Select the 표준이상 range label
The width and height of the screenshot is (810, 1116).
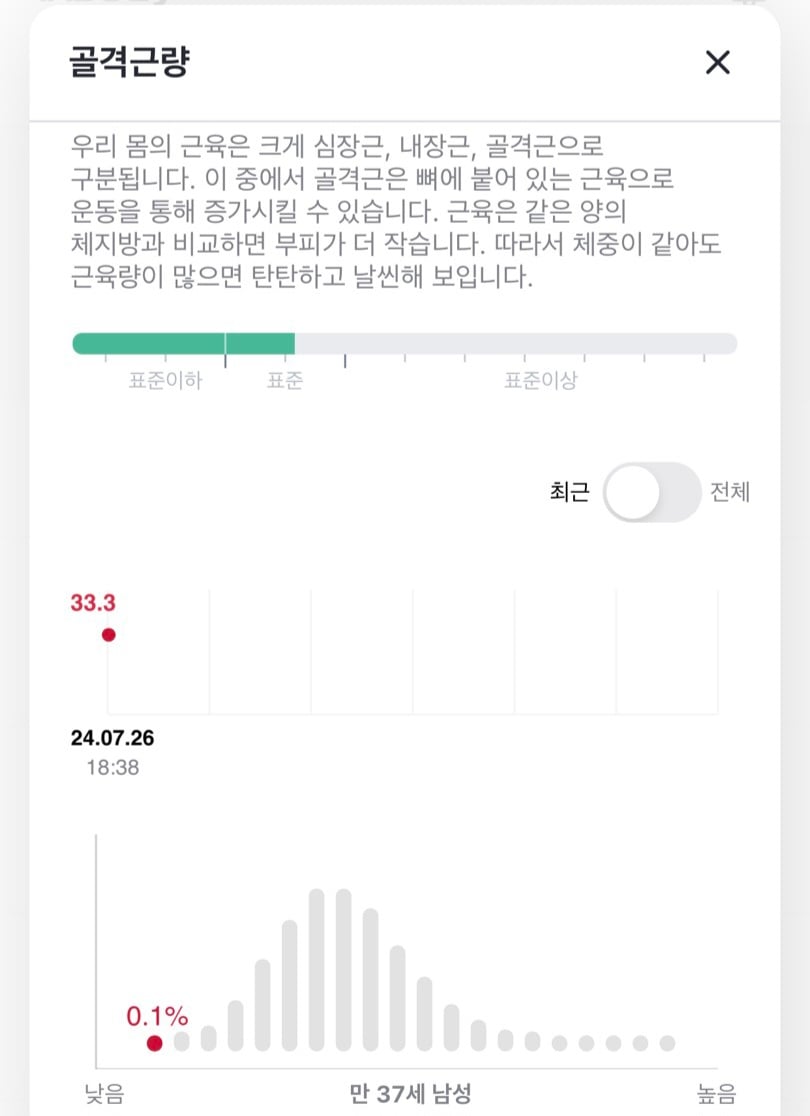click(541, 381)
